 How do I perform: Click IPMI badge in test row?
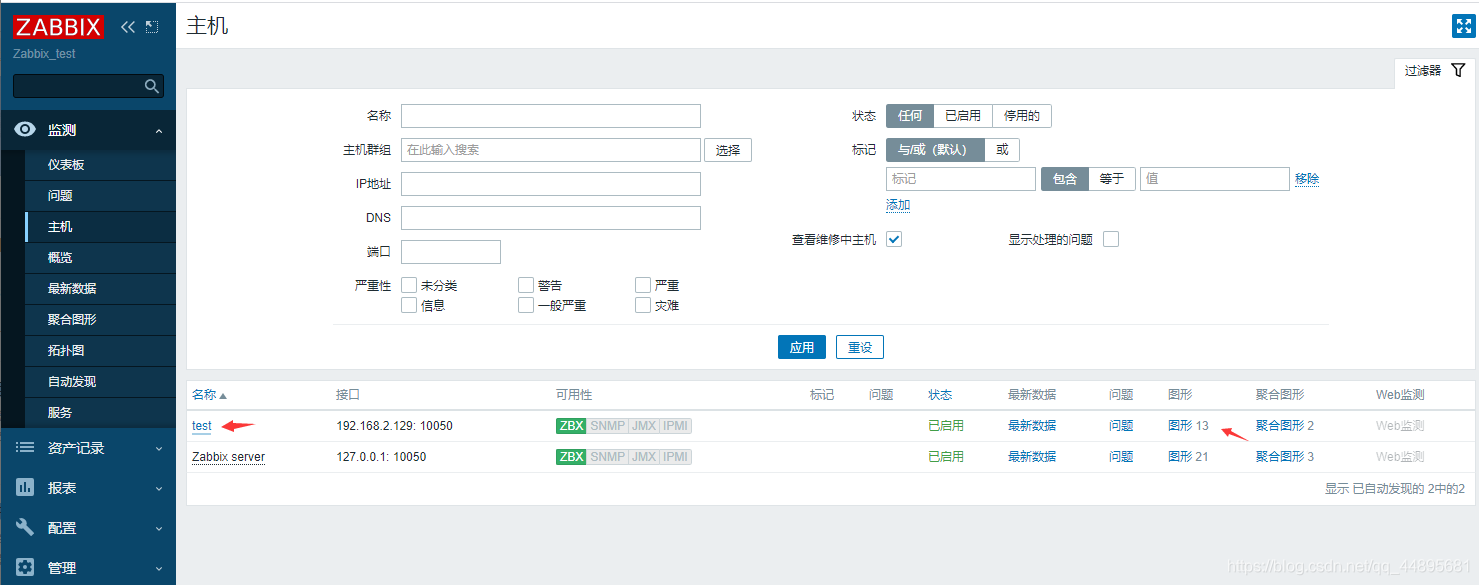[x=676, y=426]
